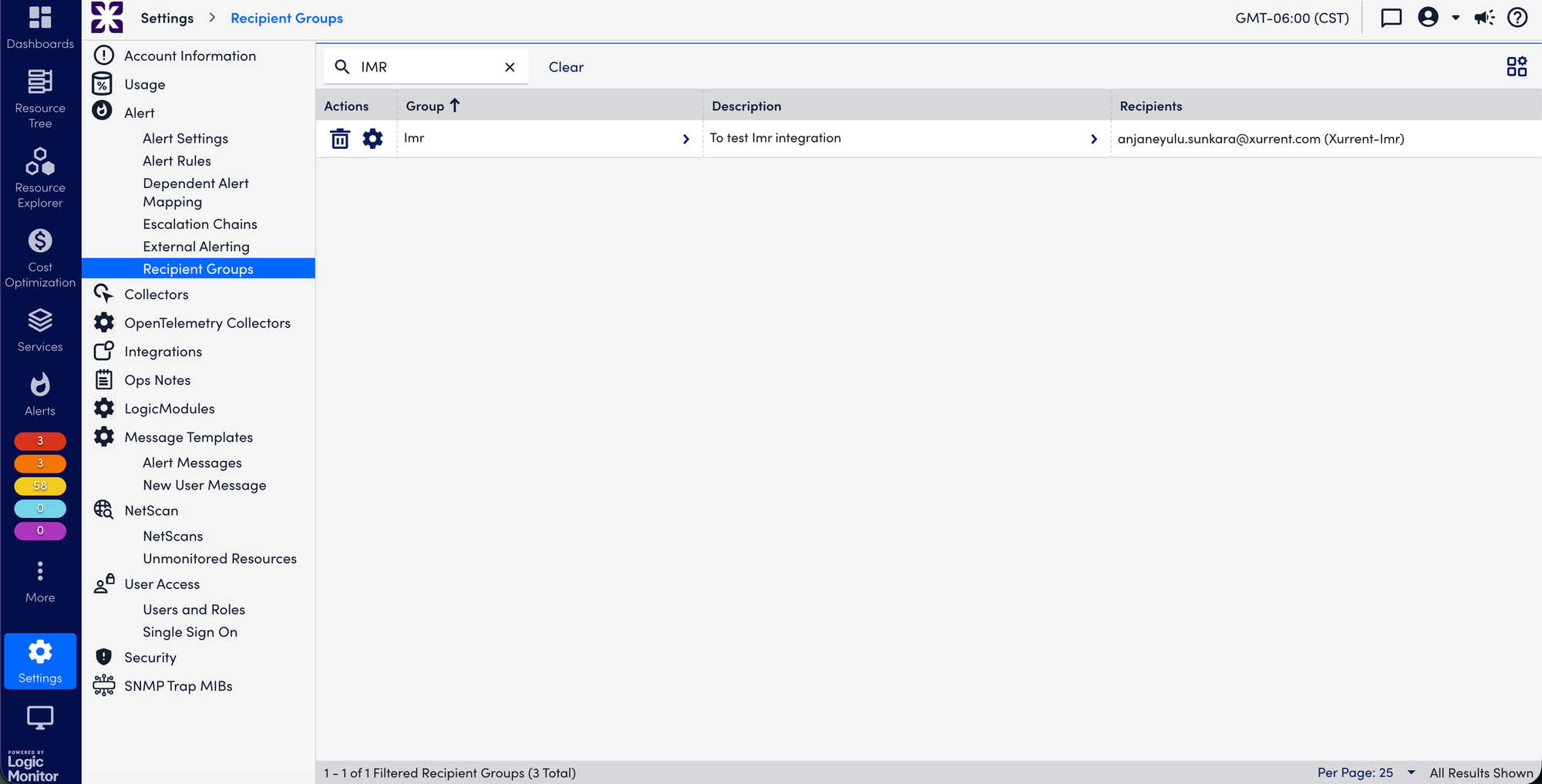The width and height of the screenshot is (1542, 784).
Task: Open the chat message icon
Action: (x=1391, y=18)
